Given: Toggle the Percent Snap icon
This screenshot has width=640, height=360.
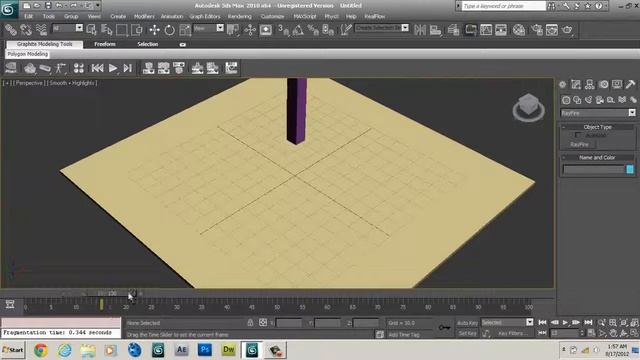Looking at the screenshot, I should tap(313, 30).
